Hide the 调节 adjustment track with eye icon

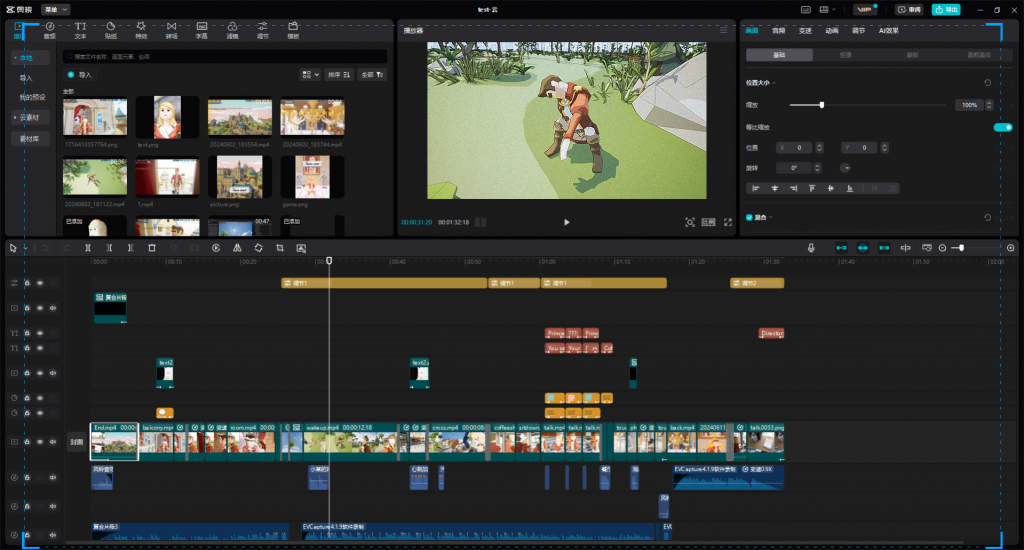click(40, 283)
